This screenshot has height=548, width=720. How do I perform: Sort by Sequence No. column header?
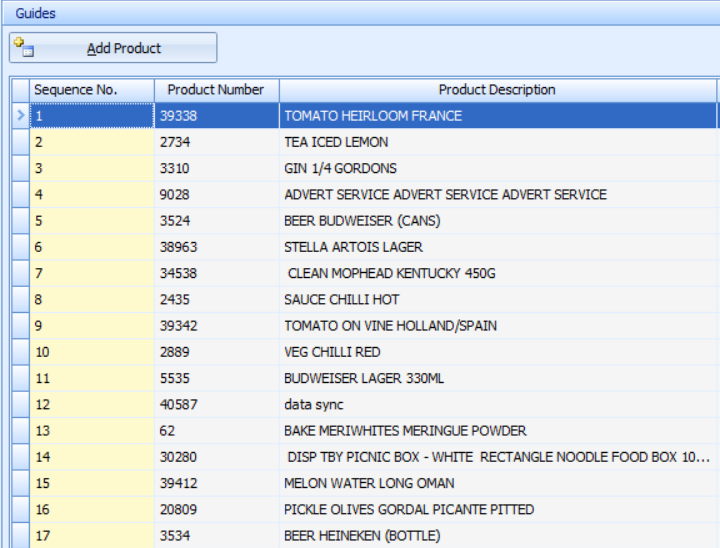[91, 90]
